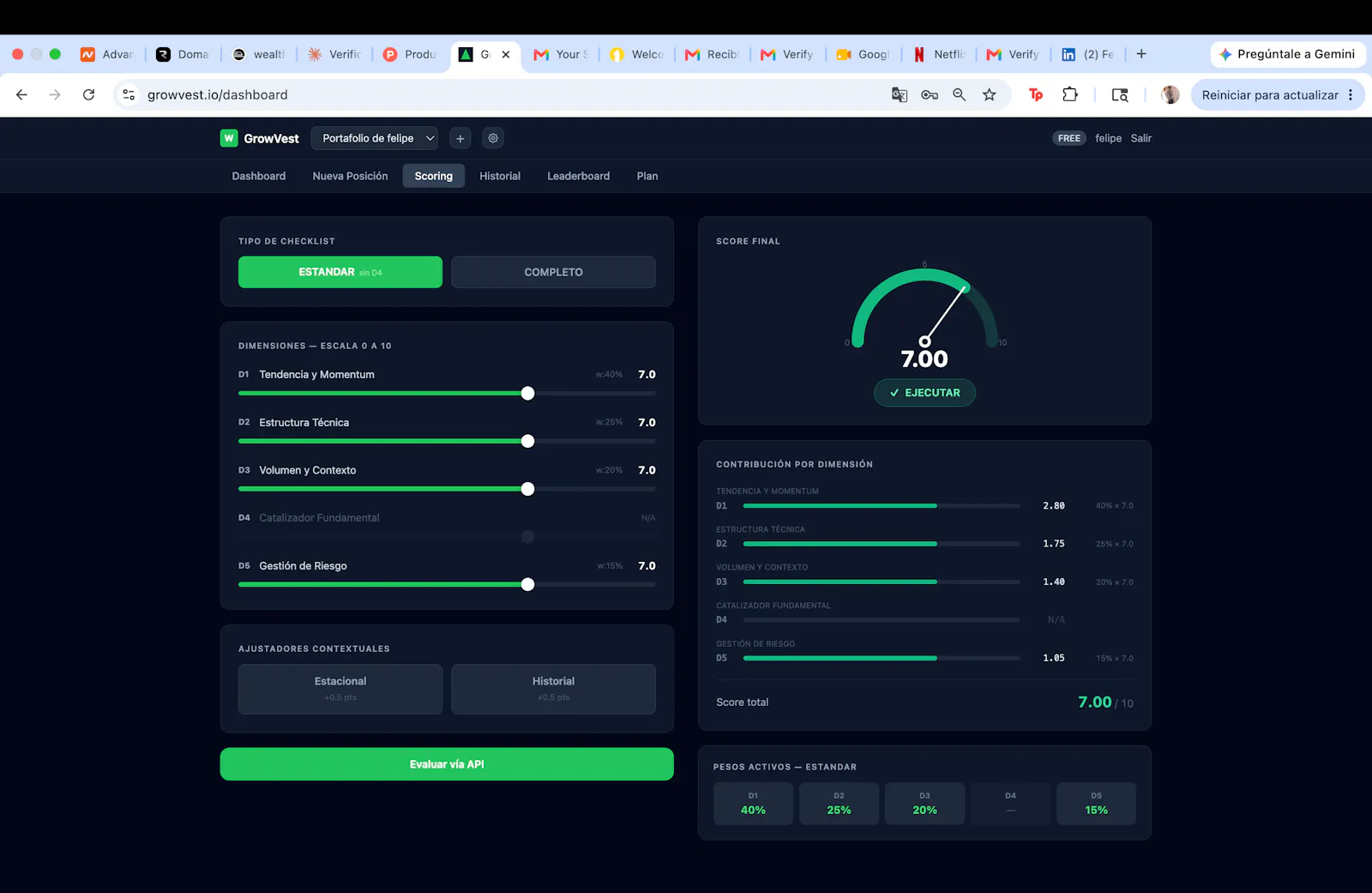This screenshot has width=1372, height=893.
Task: Click the Evaluar vía API button
Action: click(447, 764)
